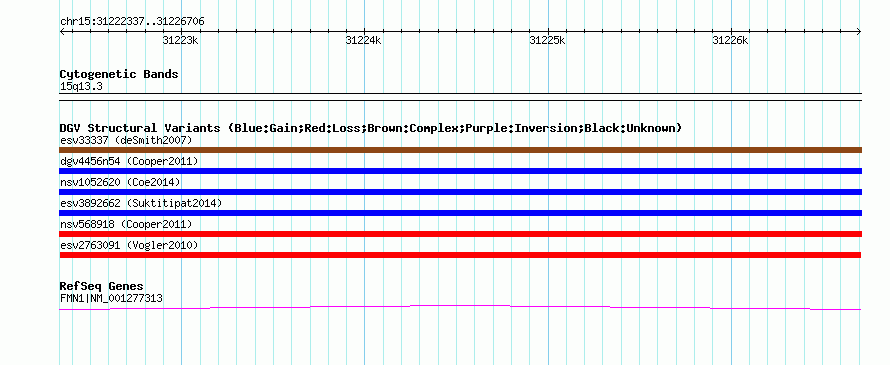
Task: Click the right arrowhead of the ruler
Action: (859, 31)
